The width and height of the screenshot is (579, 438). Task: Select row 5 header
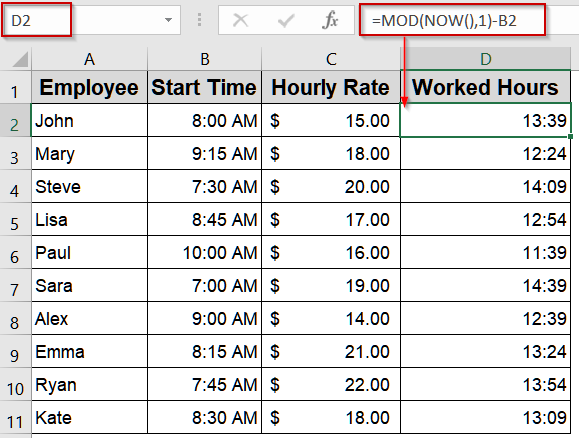pos(15,219)
